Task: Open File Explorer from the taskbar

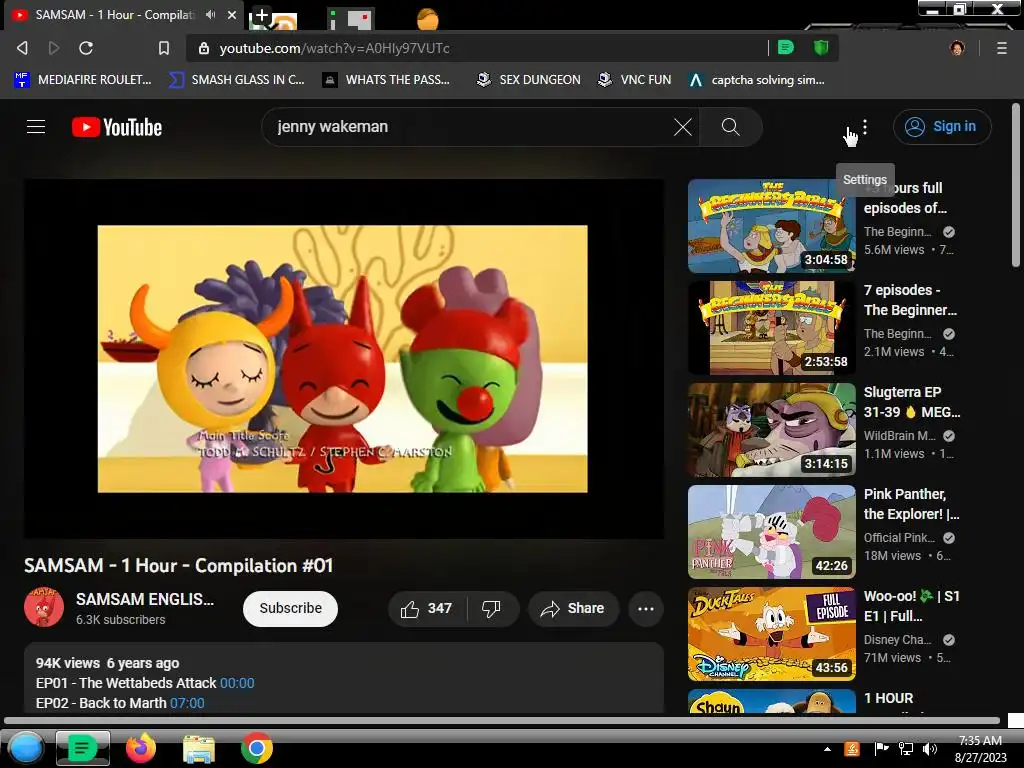Action: pos(199,748)
